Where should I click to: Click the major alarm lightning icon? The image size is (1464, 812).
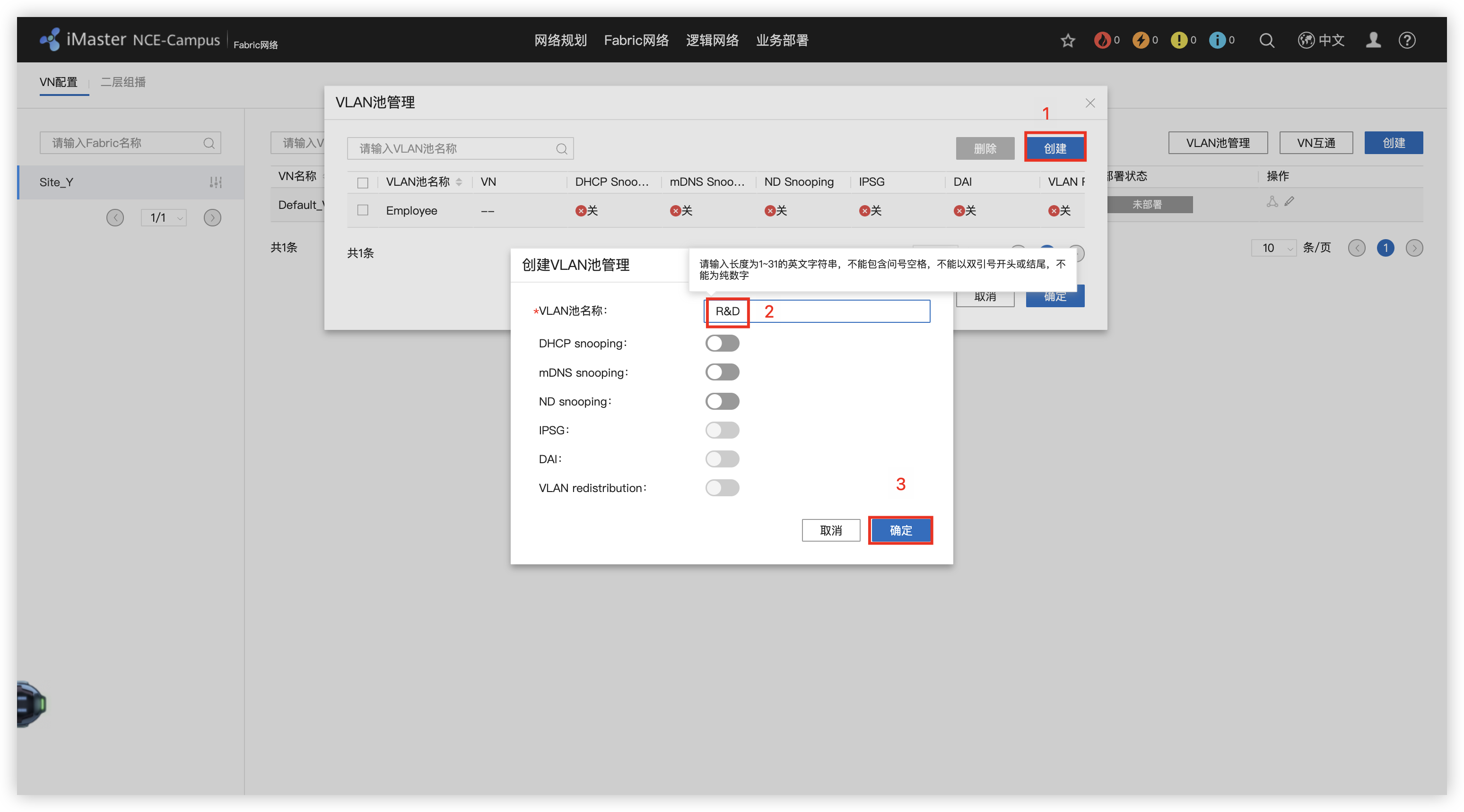[x=1140, y=40]
